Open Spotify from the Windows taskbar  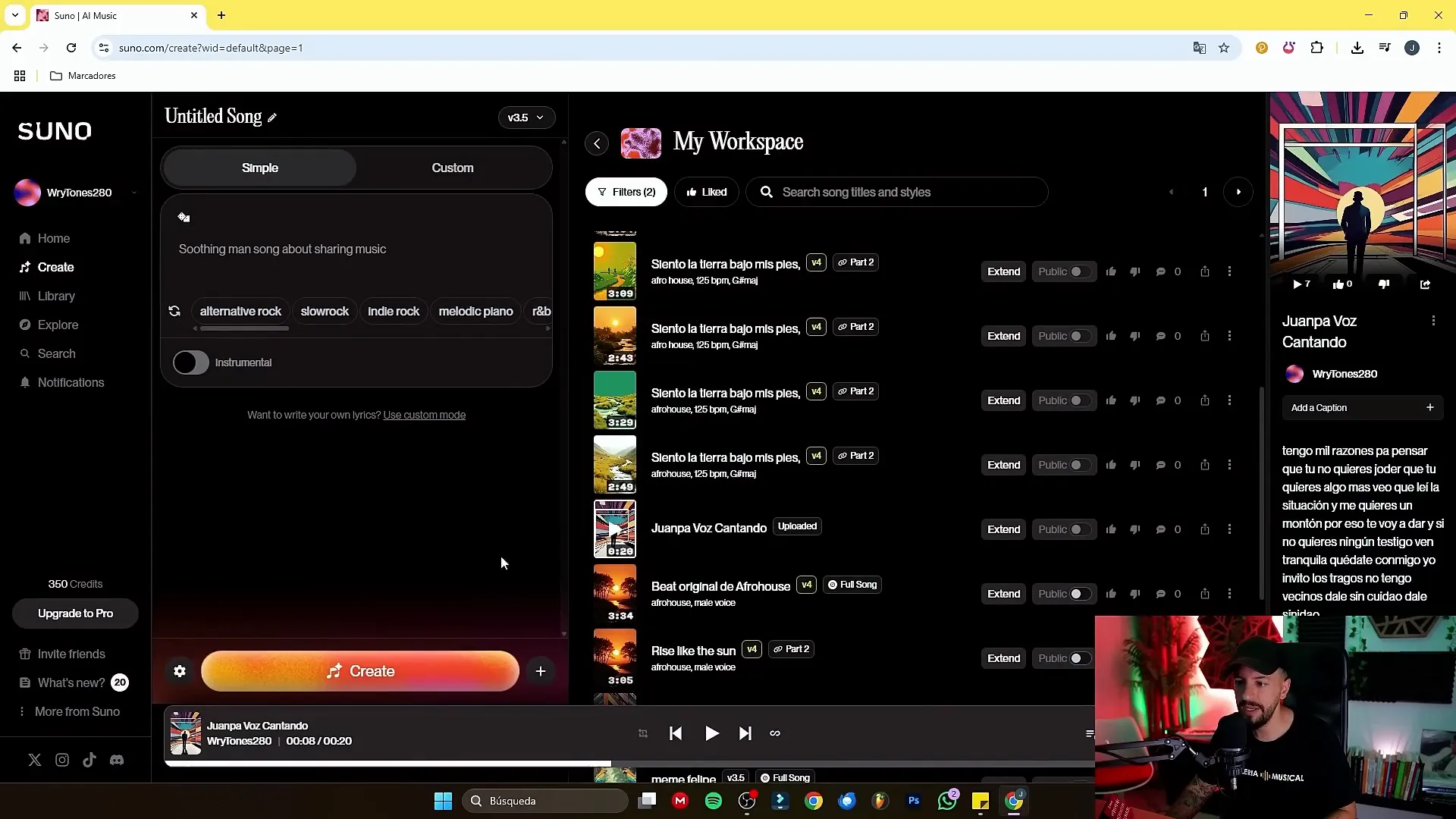[714, 801]
